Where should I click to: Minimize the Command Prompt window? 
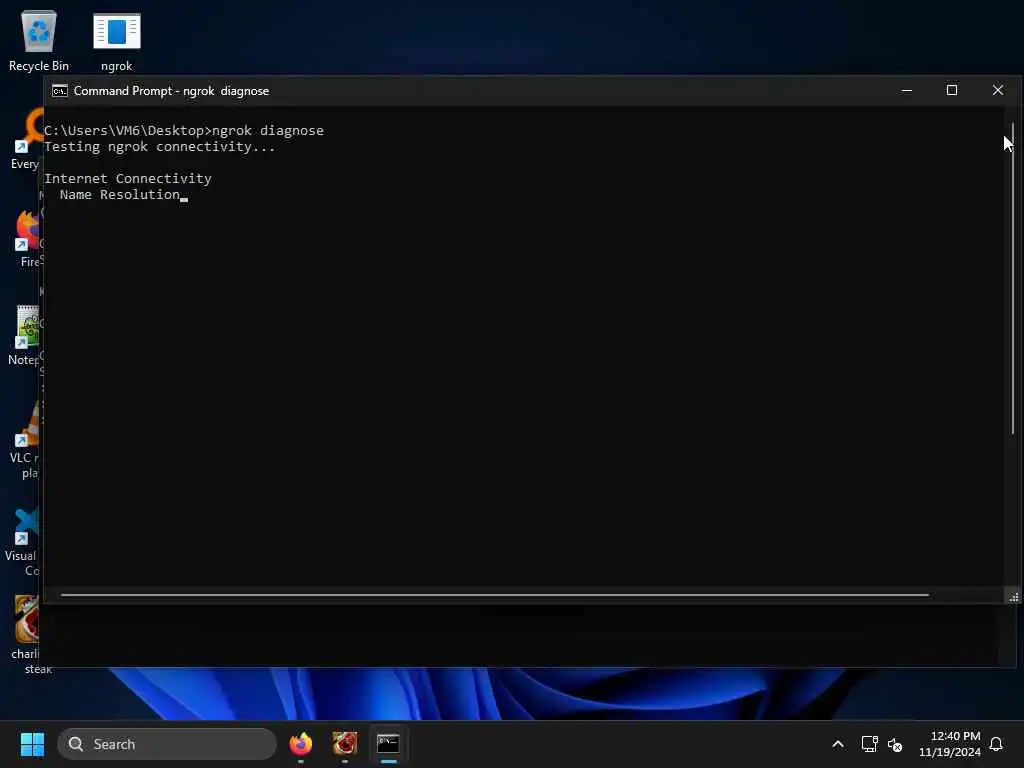point(906,90)
